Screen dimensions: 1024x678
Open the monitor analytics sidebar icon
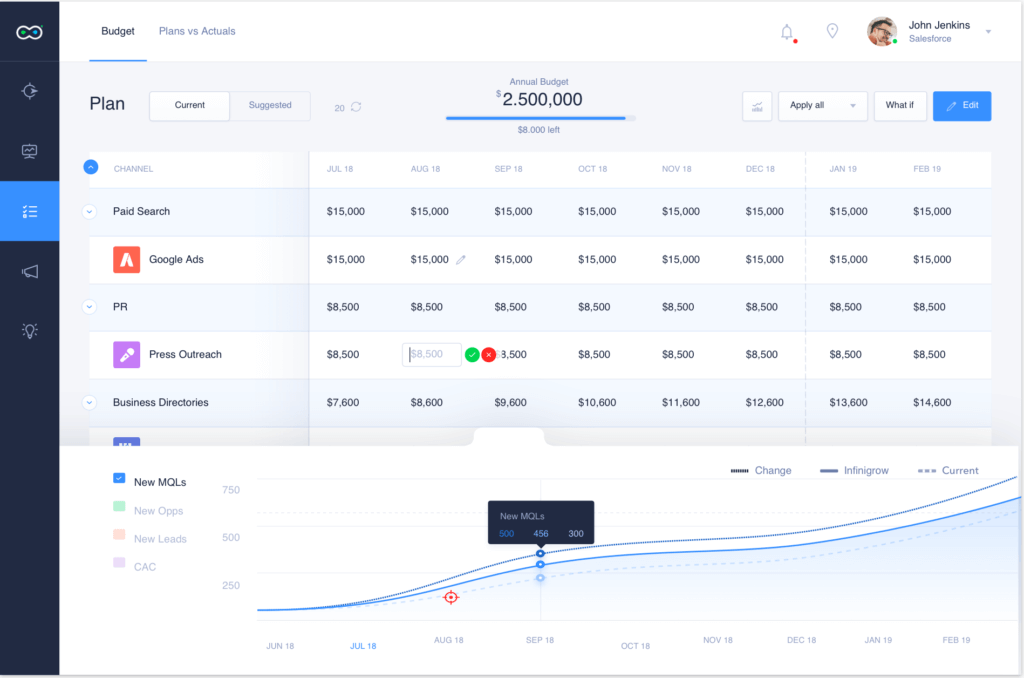30,152
